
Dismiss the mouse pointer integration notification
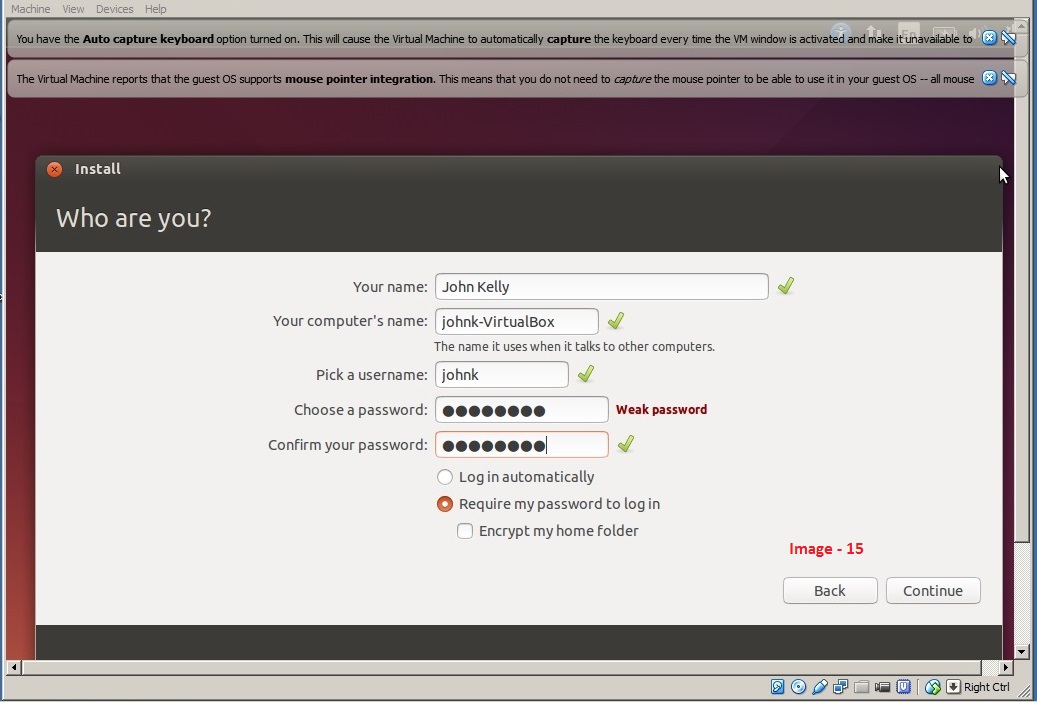click(x=989, y=78)
